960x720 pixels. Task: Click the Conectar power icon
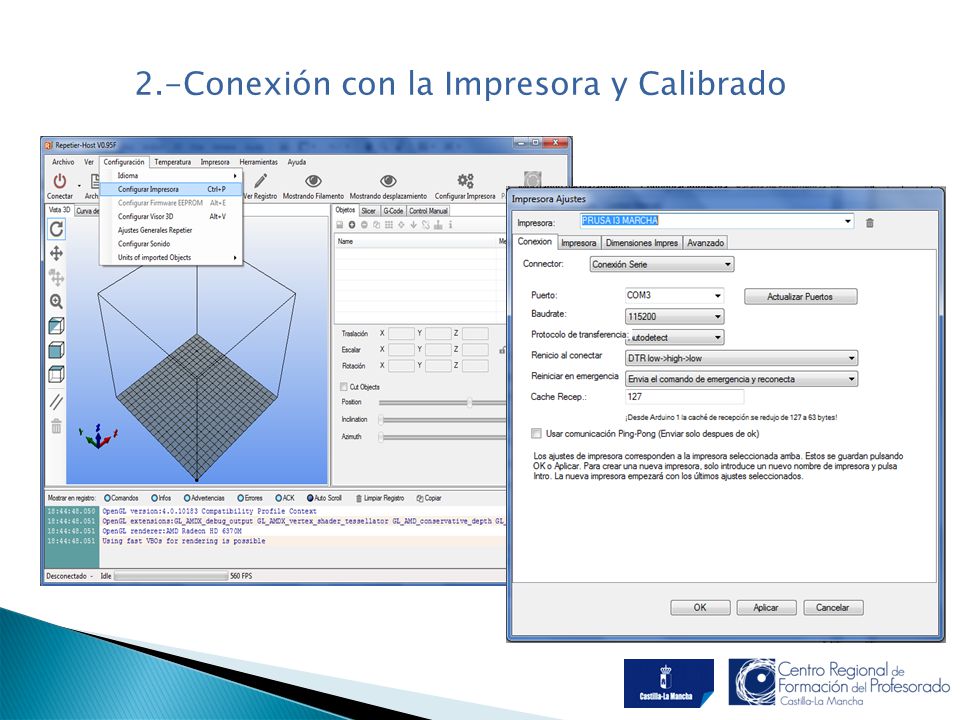[x=59, y=181]
